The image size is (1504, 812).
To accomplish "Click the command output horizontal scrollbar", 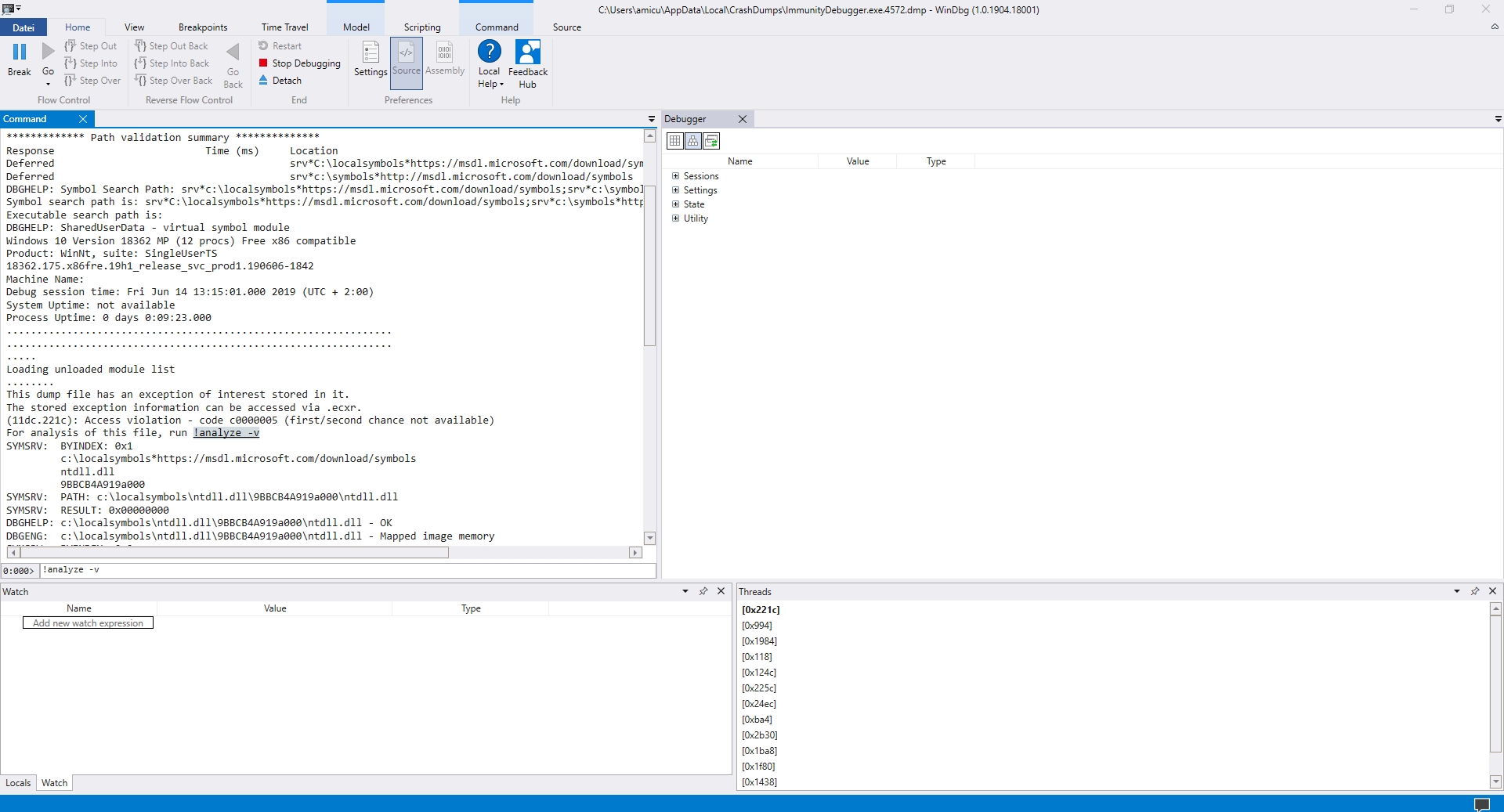I will (234, 553).
